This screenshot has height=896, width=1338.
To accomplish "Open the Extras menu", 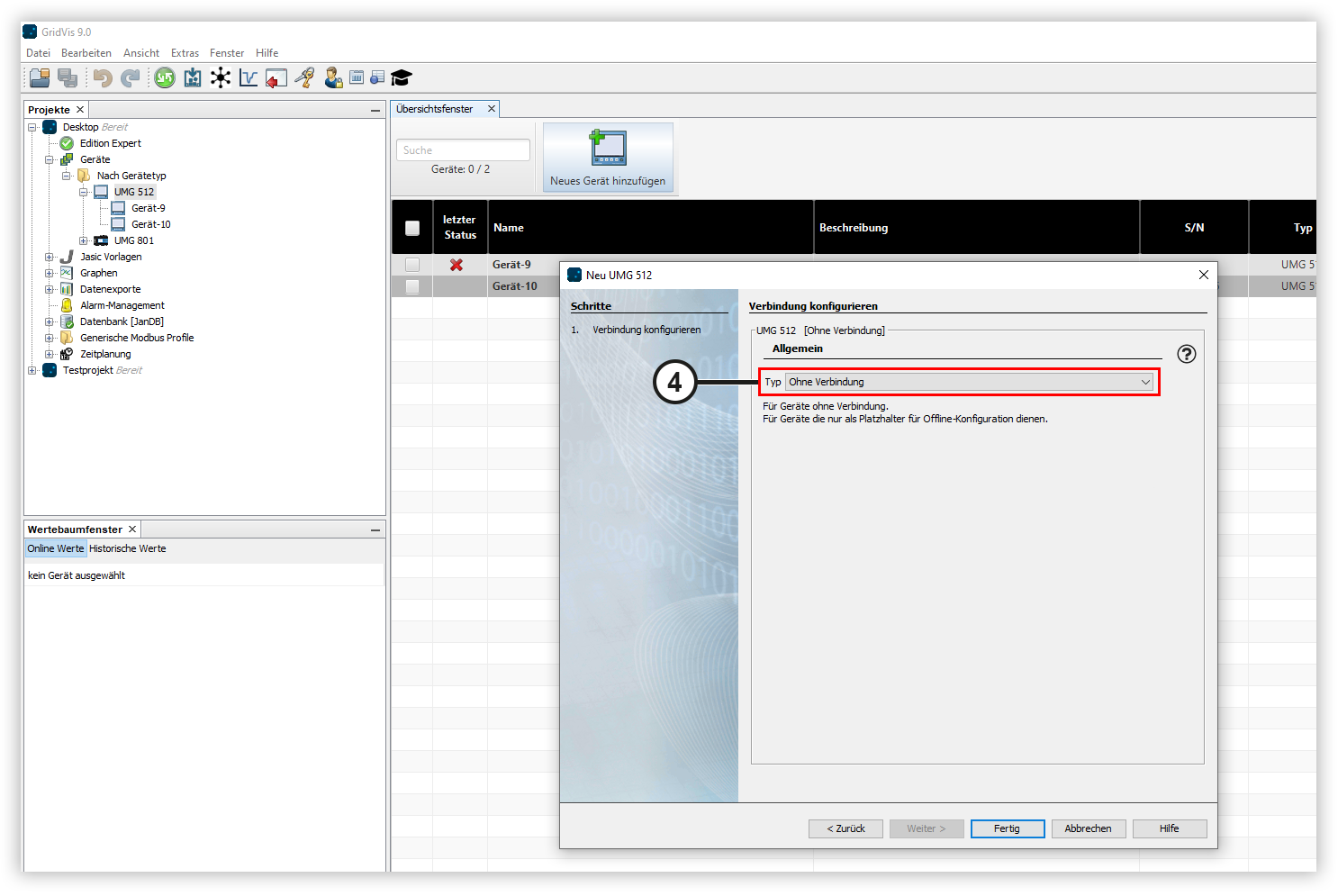I will click(x=185, y=53).
